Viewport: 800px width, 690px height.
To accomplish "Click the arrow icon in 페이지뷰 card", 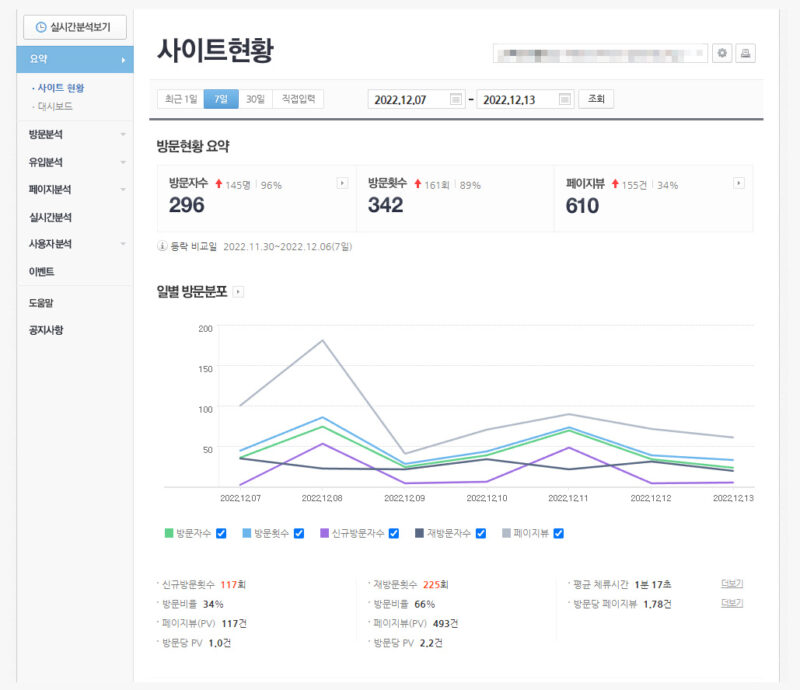I will [739, 183].
